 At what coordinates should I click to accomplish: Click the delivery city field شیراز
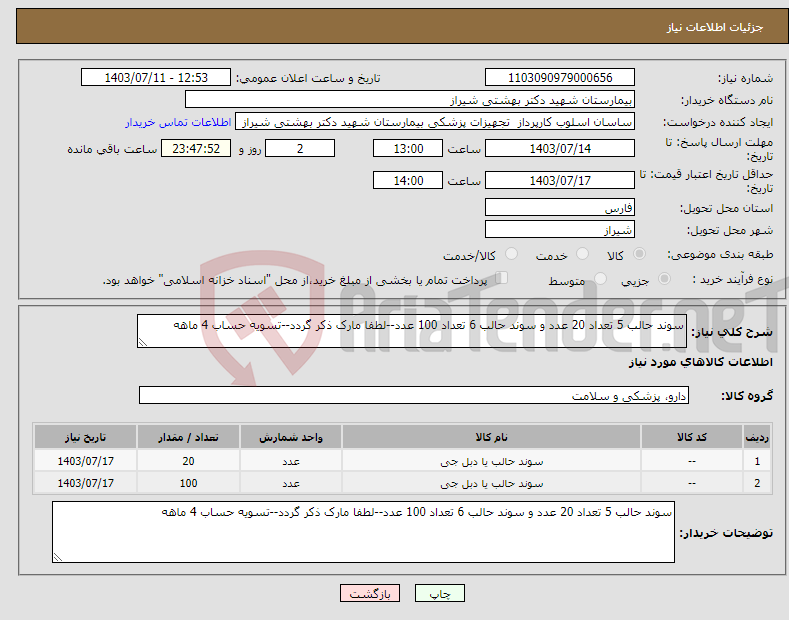(560, 229)
